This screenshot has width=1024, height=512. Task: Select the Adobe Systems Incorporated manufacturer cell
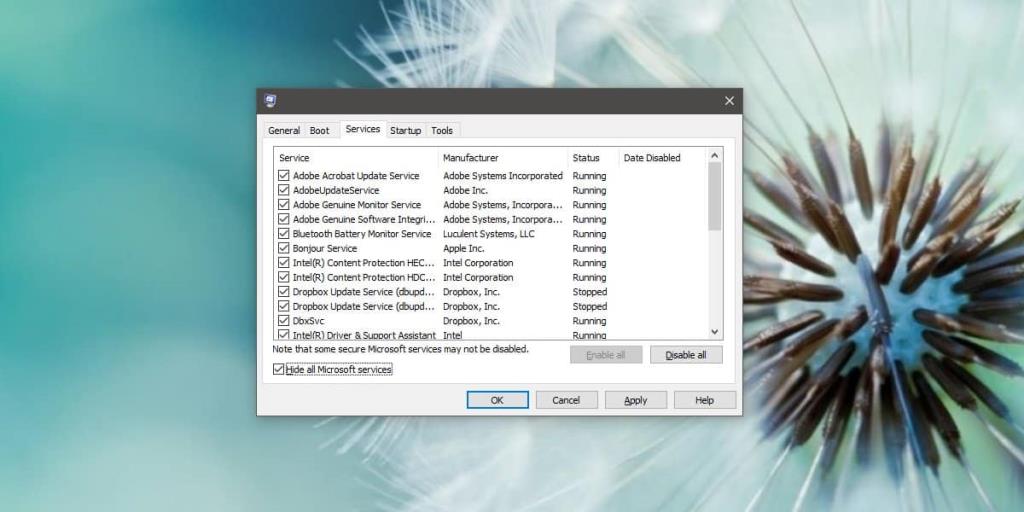(503, 176)
